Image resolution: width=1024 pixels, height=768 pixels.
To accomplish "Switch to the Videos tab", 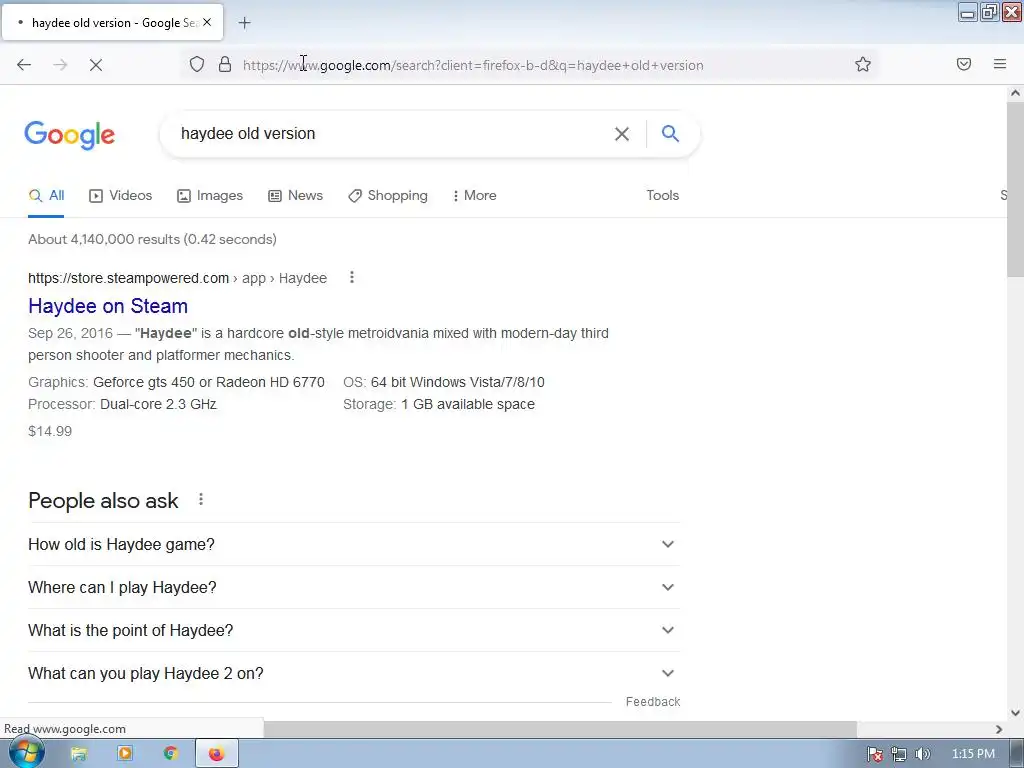I will point(121,195).
